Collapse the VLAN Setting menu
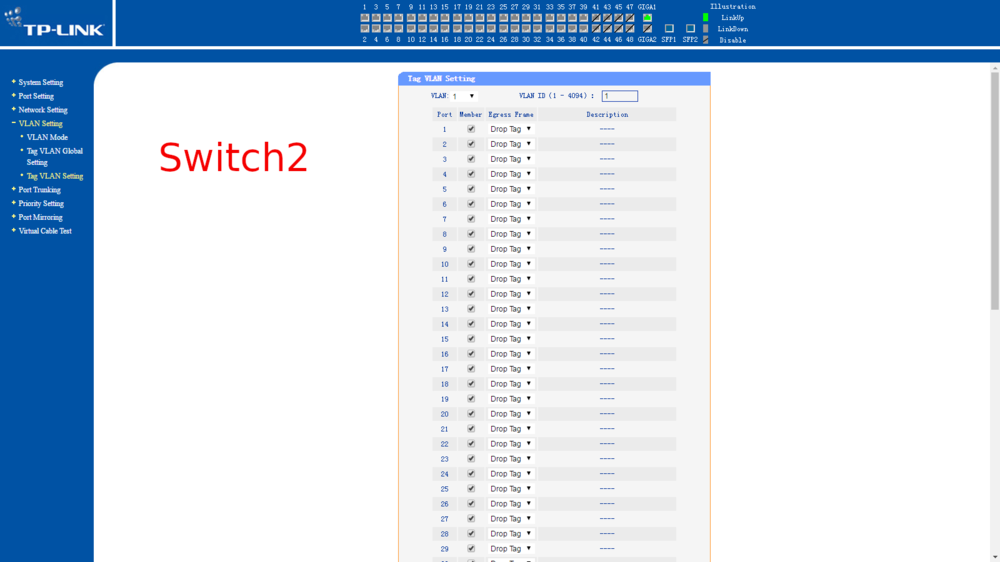This screenshot has width=1000, height=562. pos(40,124)
